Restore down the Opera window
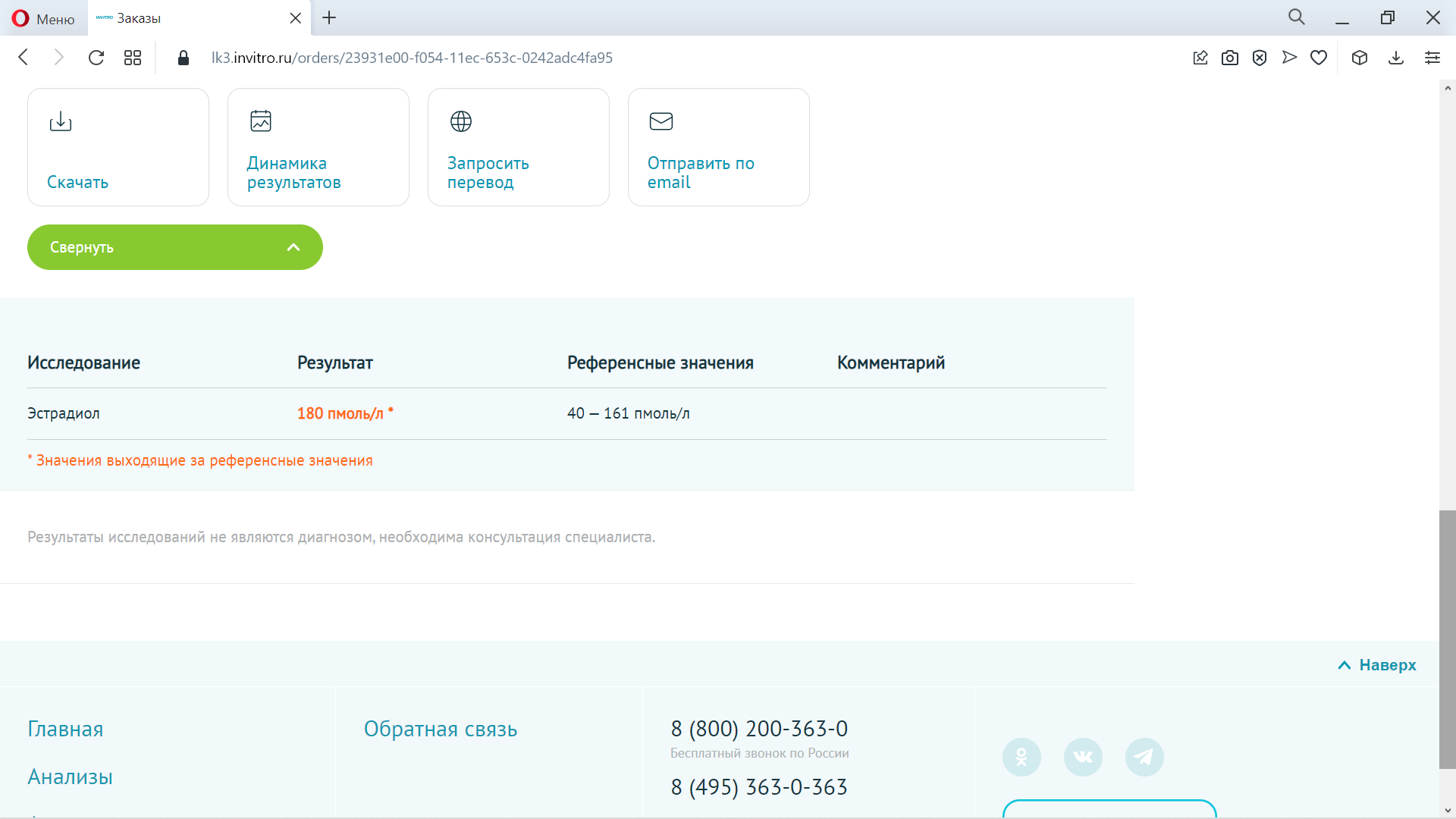 1388,18
